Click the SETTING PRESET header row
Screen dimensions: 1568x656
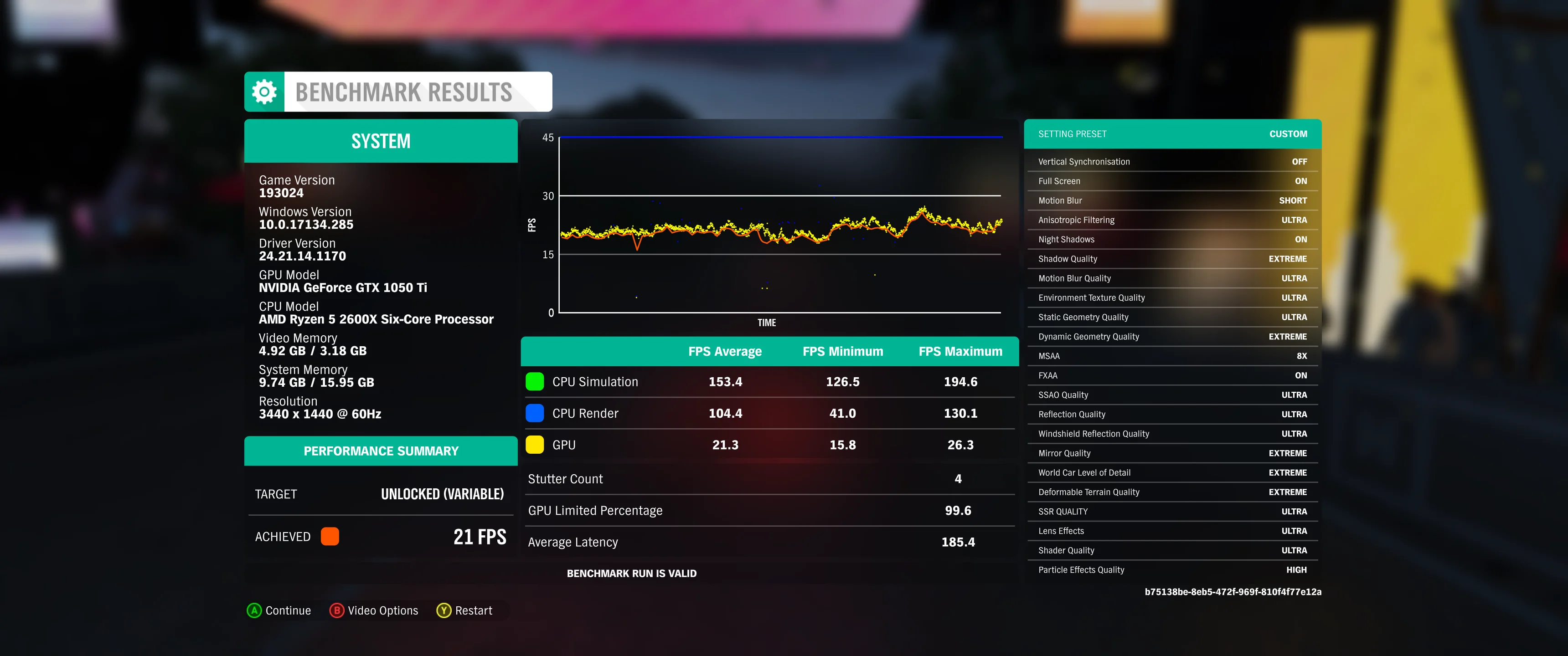pyautogui.click(x=1172, y=134)
